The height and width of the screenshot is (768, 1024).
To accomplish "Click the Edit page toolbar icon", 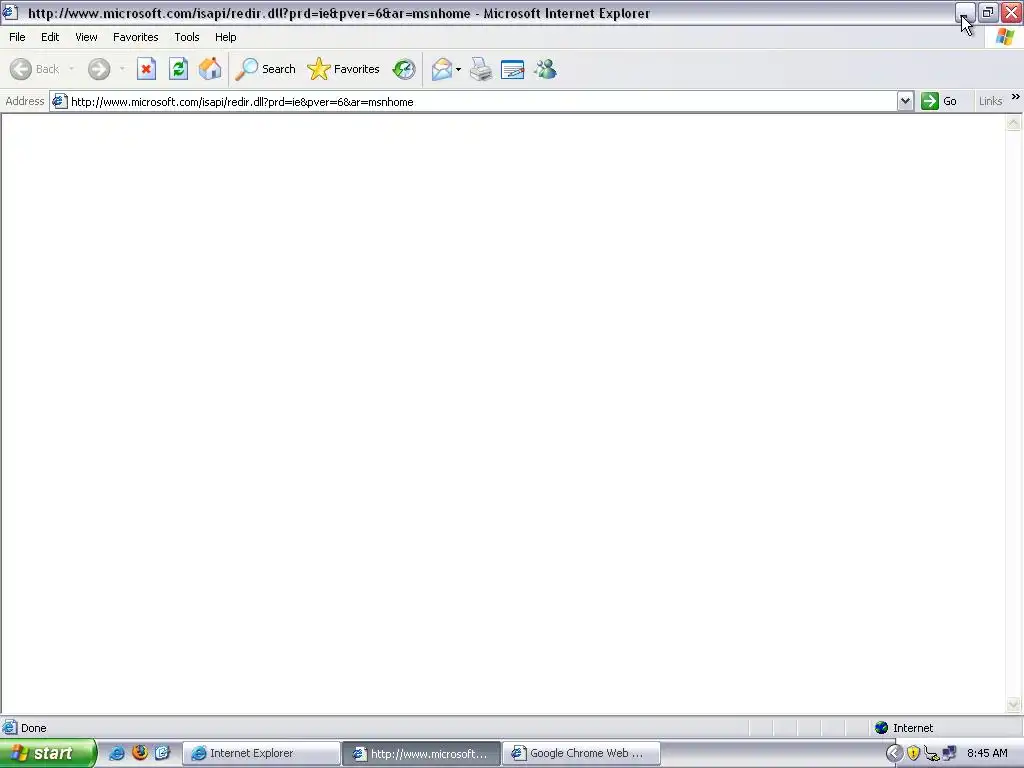I will pos(513,69).
